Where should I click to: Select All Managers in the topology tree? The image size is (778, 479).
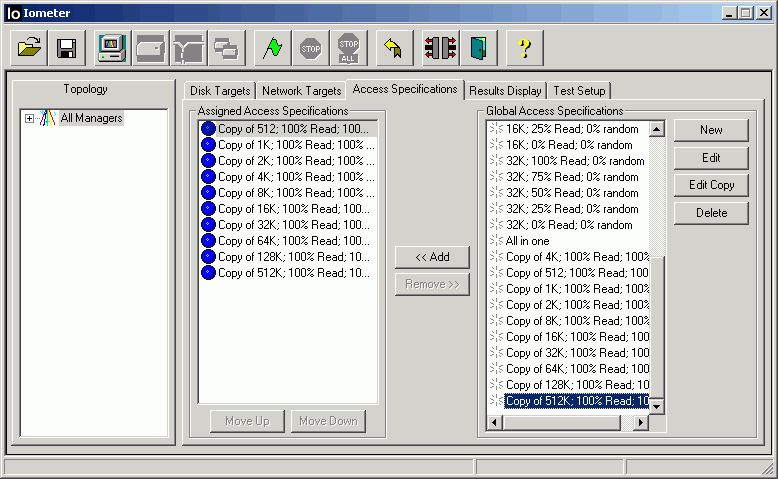pos(91,118)
